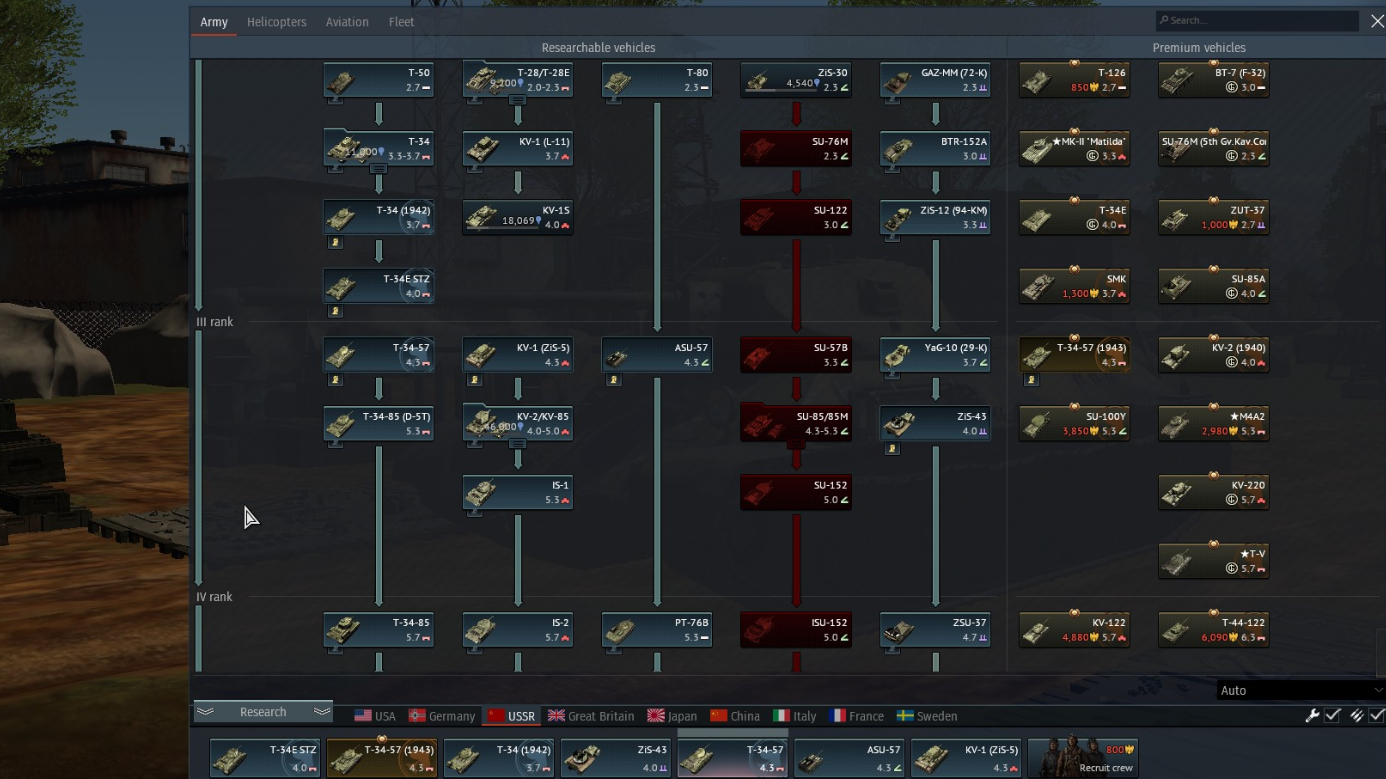This screenshot has height=779, width=1386.
Task: Select premium SU-100Y vehicle
Action: click(1074, 424)
